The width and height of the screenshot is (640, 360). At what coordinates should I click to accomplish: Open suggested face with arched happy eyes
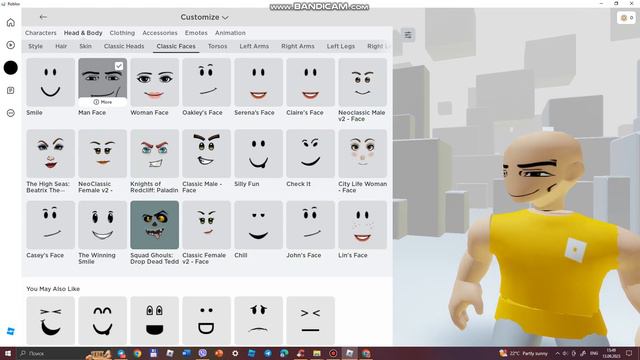pyautogui.click(x=102, y=321)
